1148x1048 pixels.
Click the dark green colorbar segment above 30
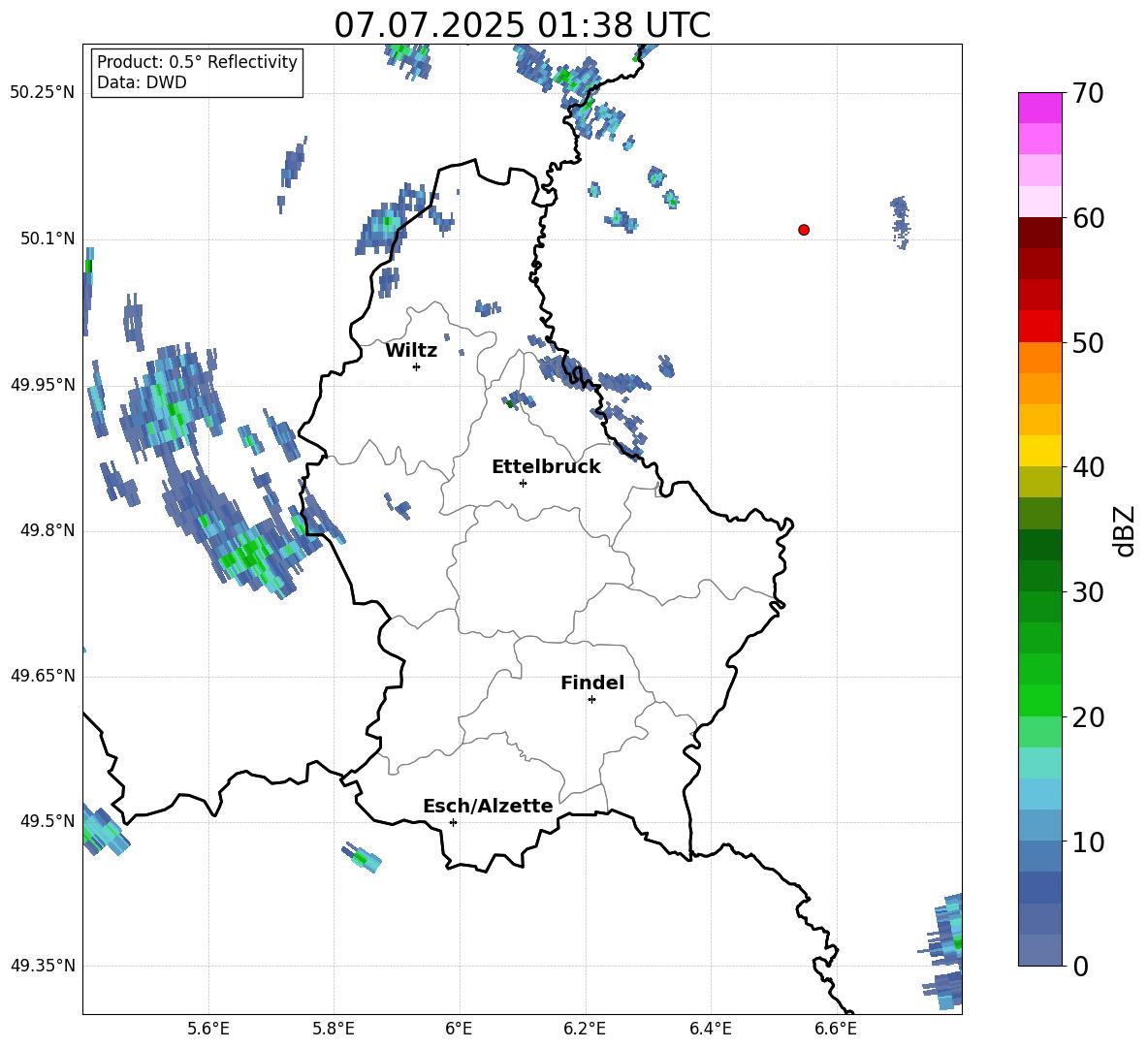[1039, 576]
